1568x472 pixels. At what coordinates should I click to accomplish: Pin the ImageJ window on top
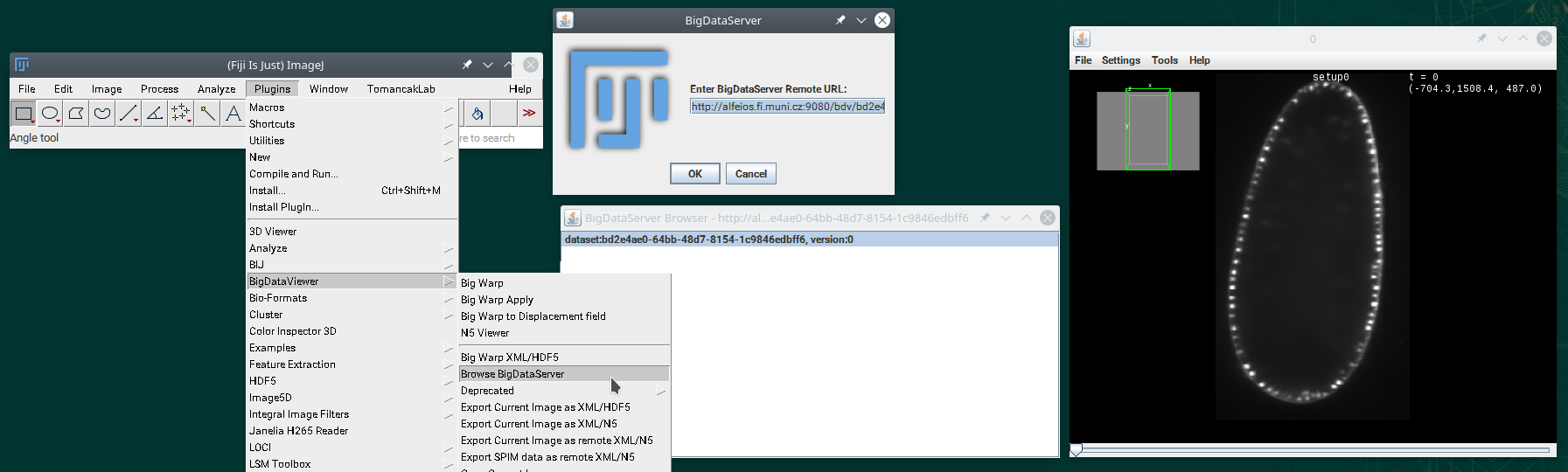[467, 65]
